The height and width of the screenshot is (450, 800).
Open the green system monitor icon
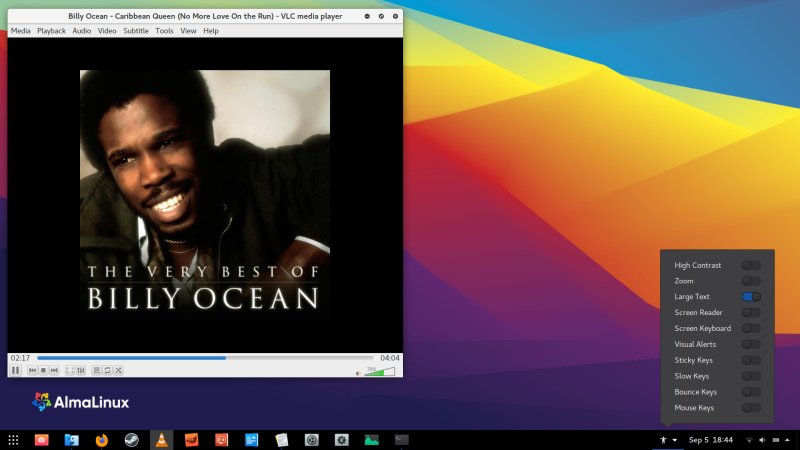[x=371, y=440]
